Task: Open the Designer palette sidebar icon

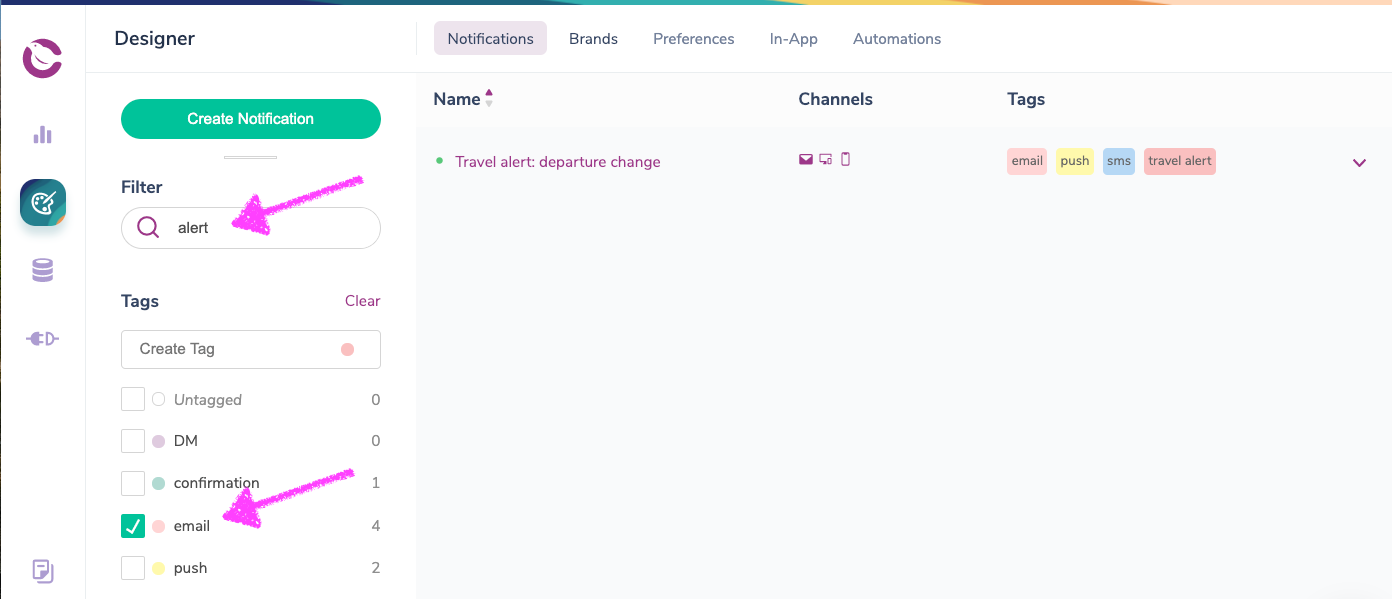Action: (x=43, y=203)
